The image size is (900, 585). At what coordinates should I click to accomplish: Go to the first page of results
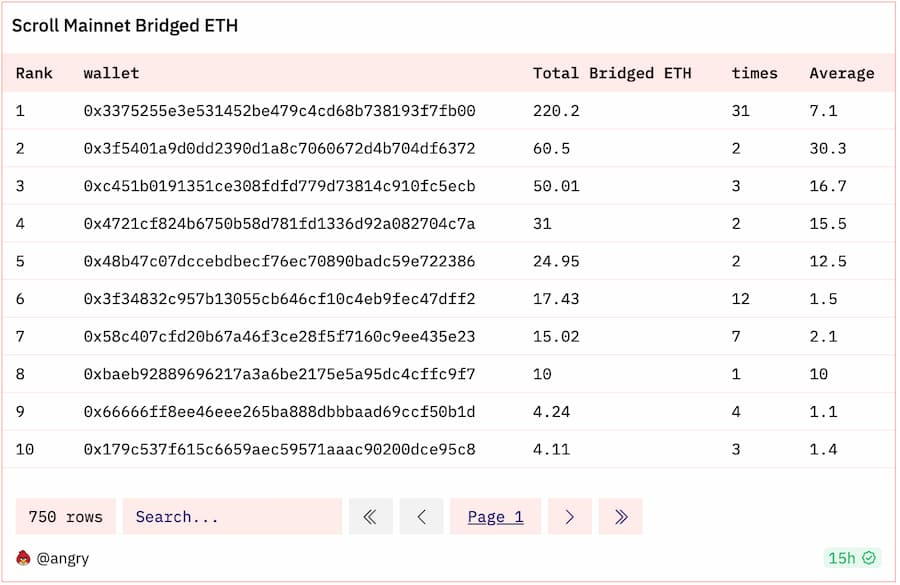pyautogui.click(x=370, y=517)
